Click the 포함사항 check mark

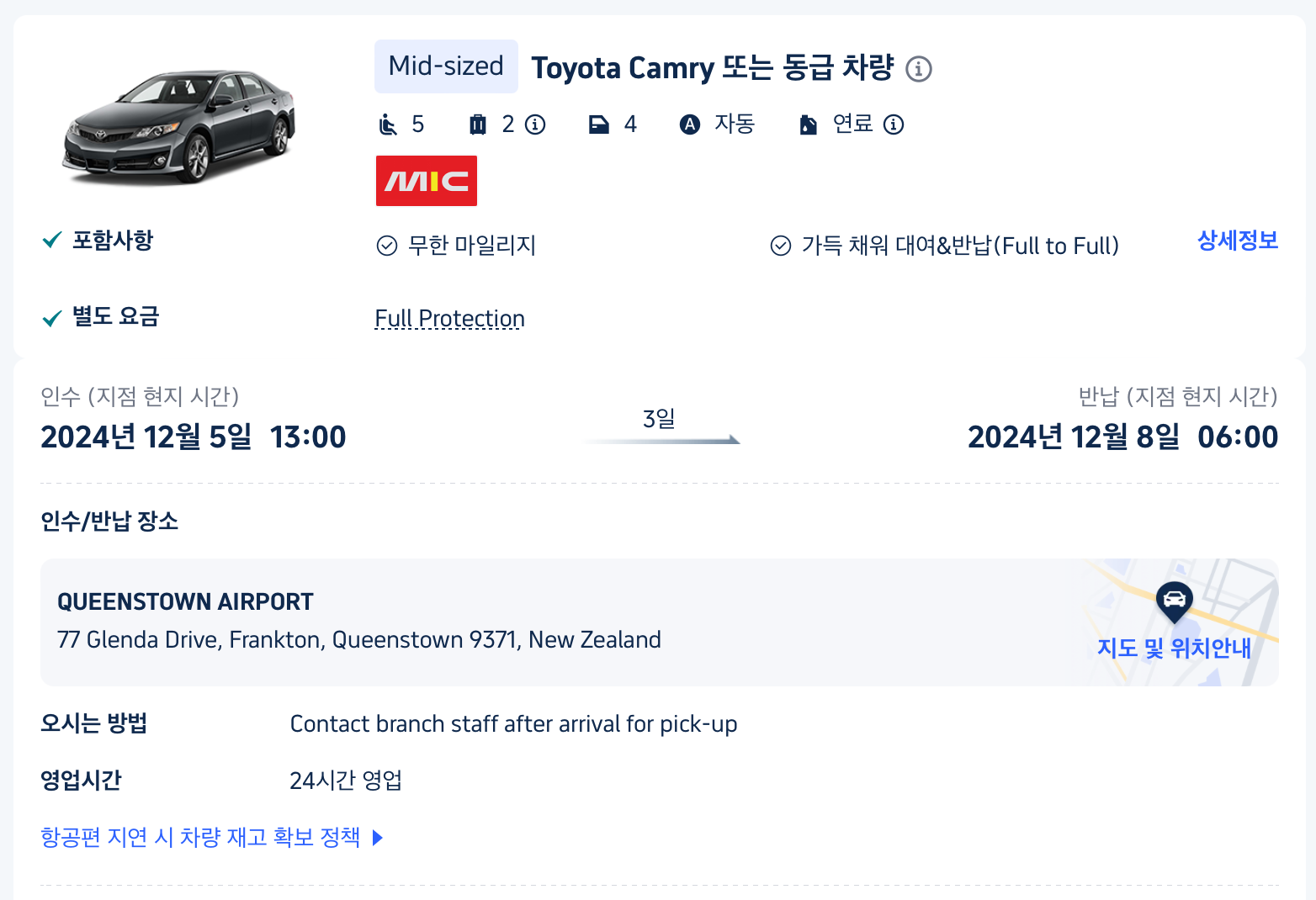(x=52, y=241)
